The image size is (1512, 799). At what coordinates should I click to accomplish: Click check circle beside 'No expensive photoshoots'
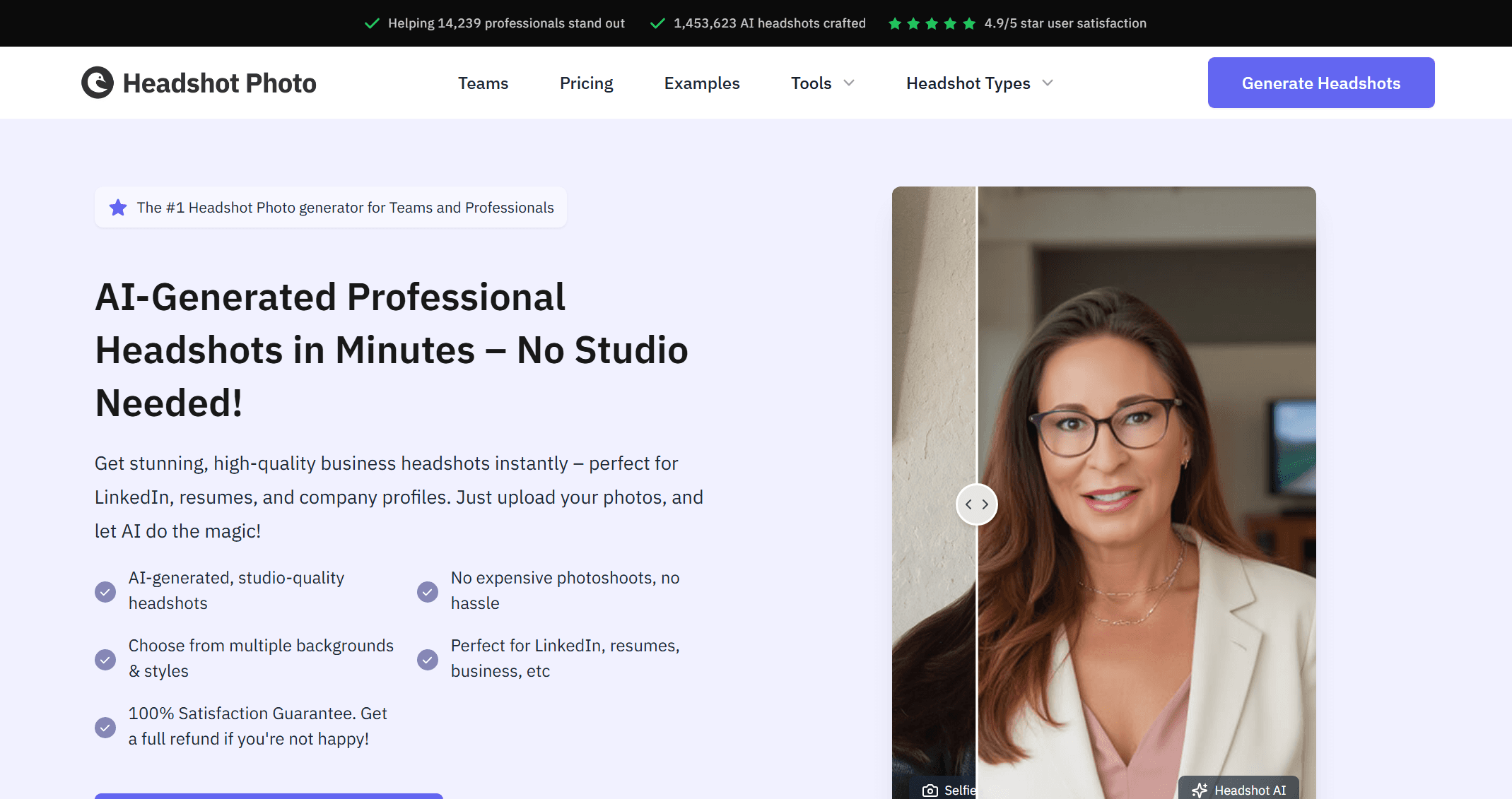click(x=428, y=591)
